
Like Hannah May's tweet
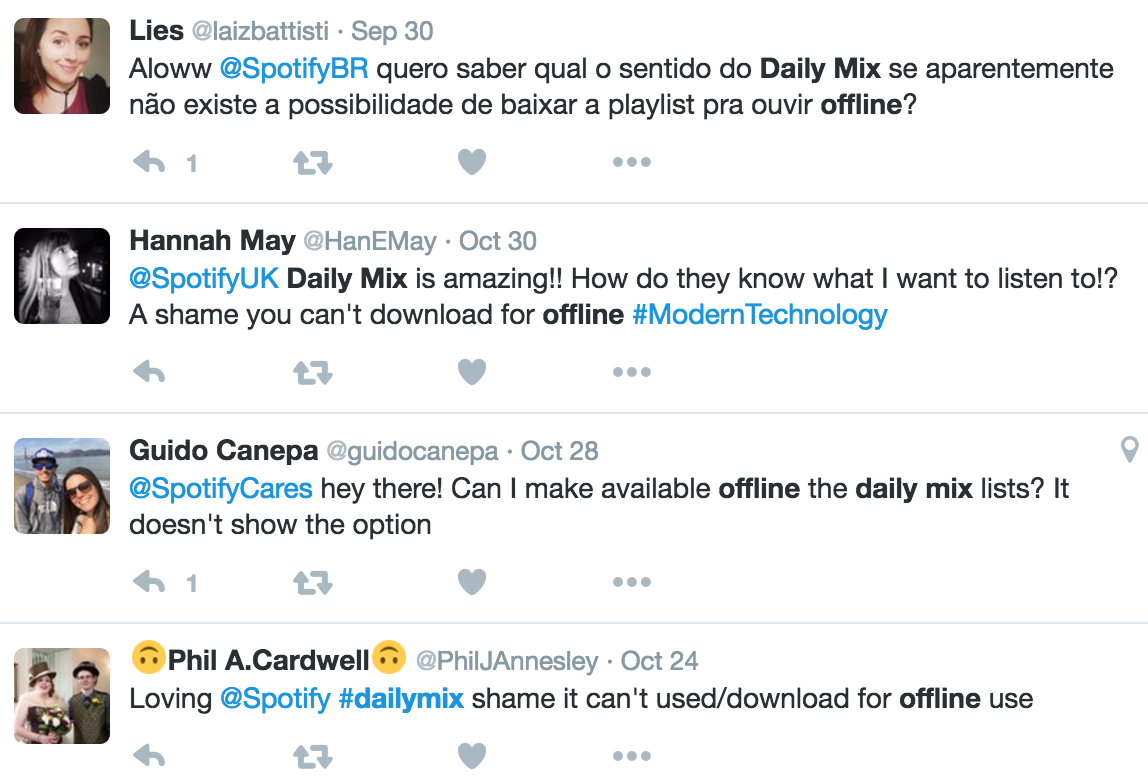(470, 371)
